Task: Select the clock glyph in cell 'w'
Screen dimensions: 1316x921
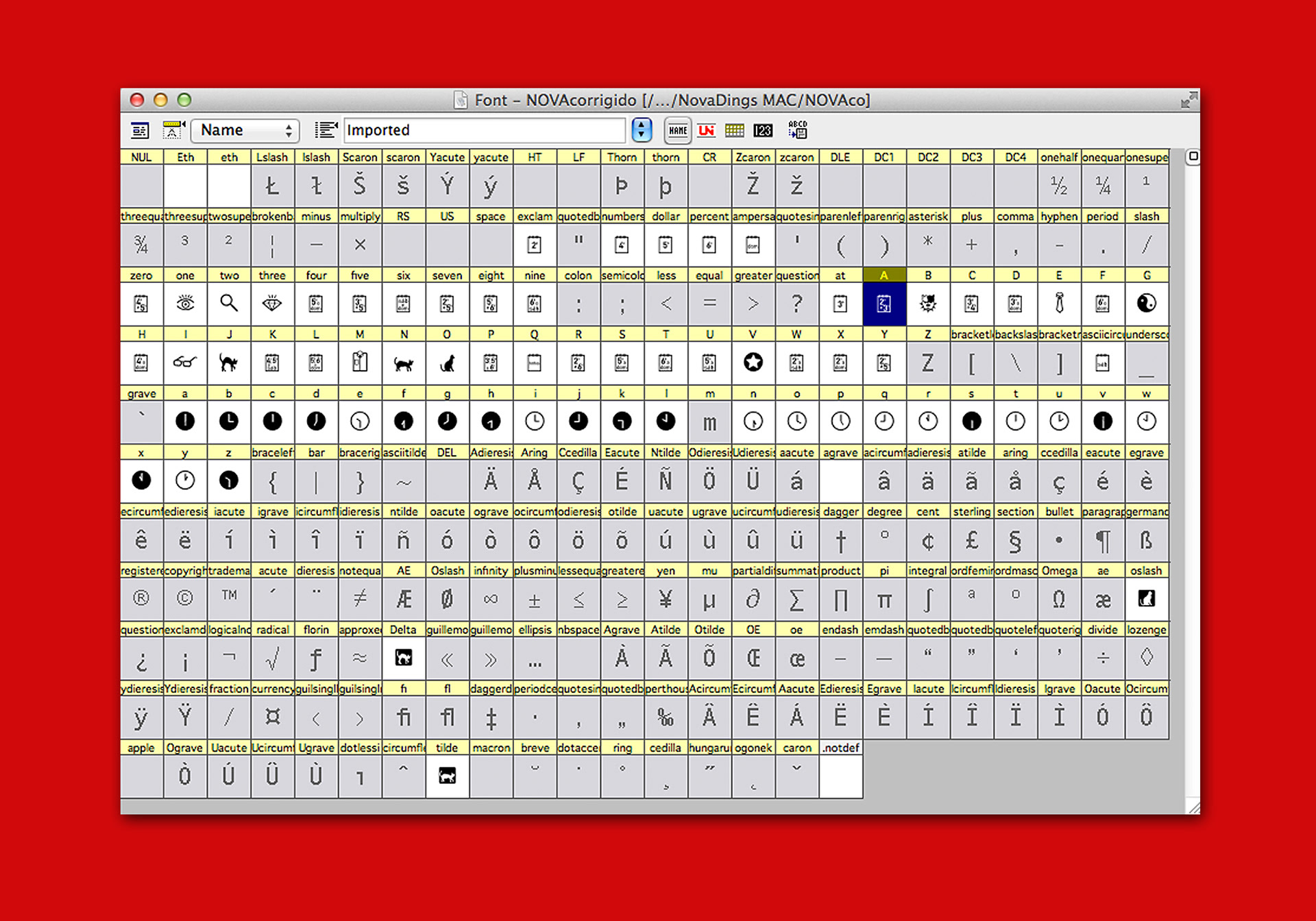Action: coord(1147,421)
